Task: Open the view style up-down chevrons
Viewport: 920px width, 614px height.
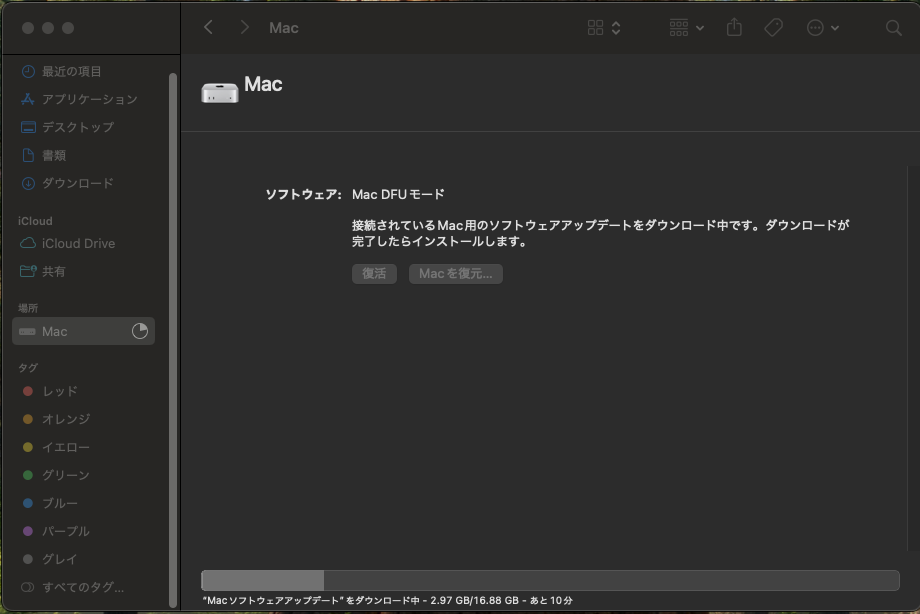Action: click(616, 28)
